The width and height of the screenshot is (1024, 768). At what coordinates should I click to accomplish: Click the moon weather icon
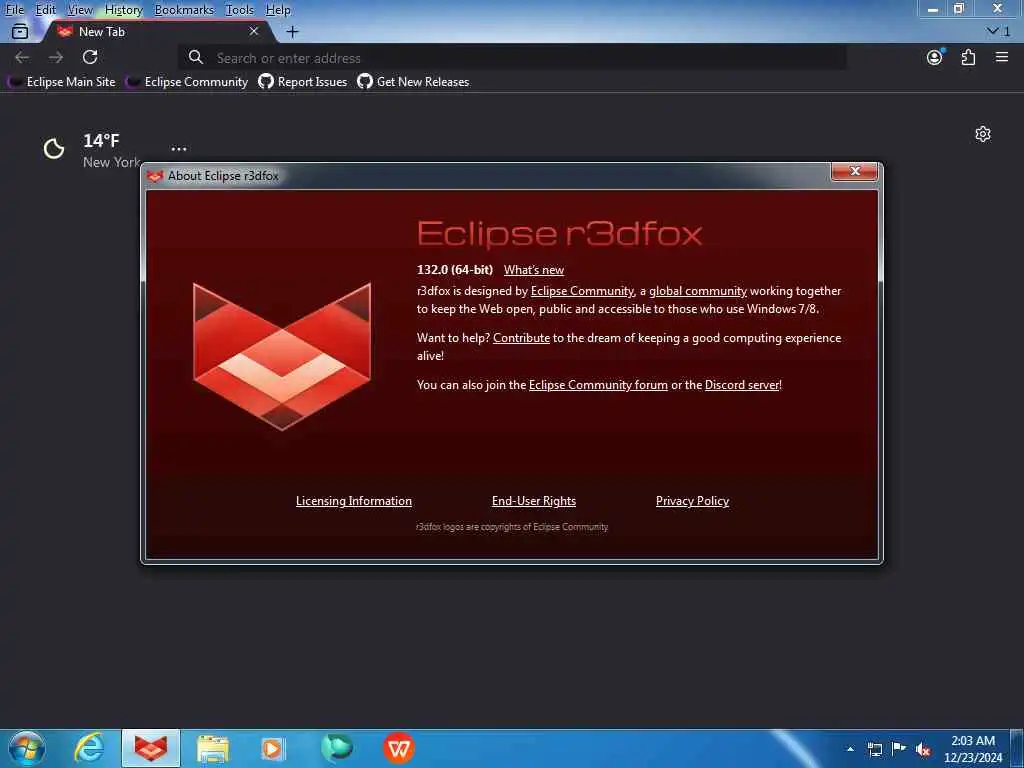(54, 149)
